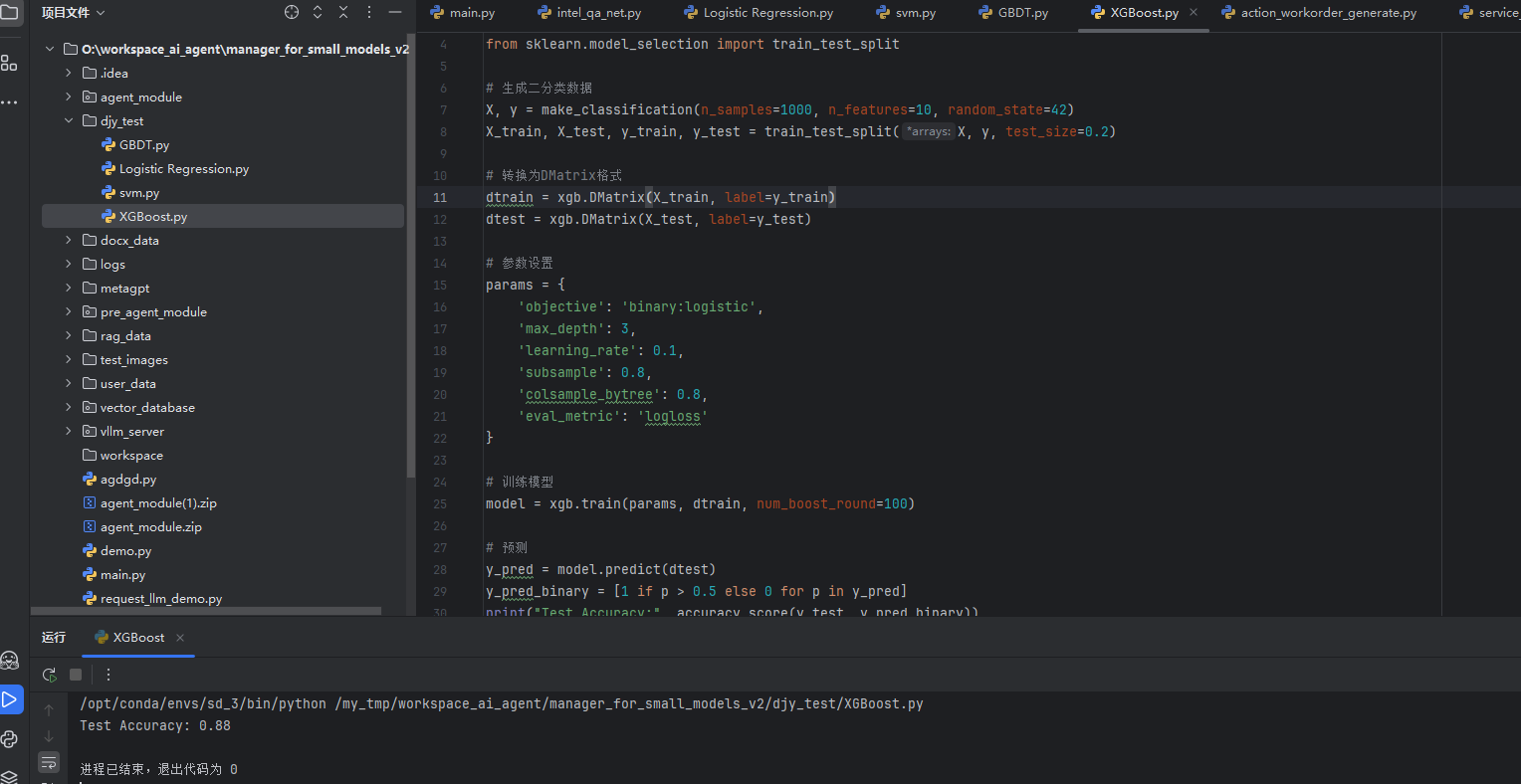Click the AI Assistant icon in sidebar
Image resolution: width=1521 pixels, height=784 pixels.
tap(12, 660)
